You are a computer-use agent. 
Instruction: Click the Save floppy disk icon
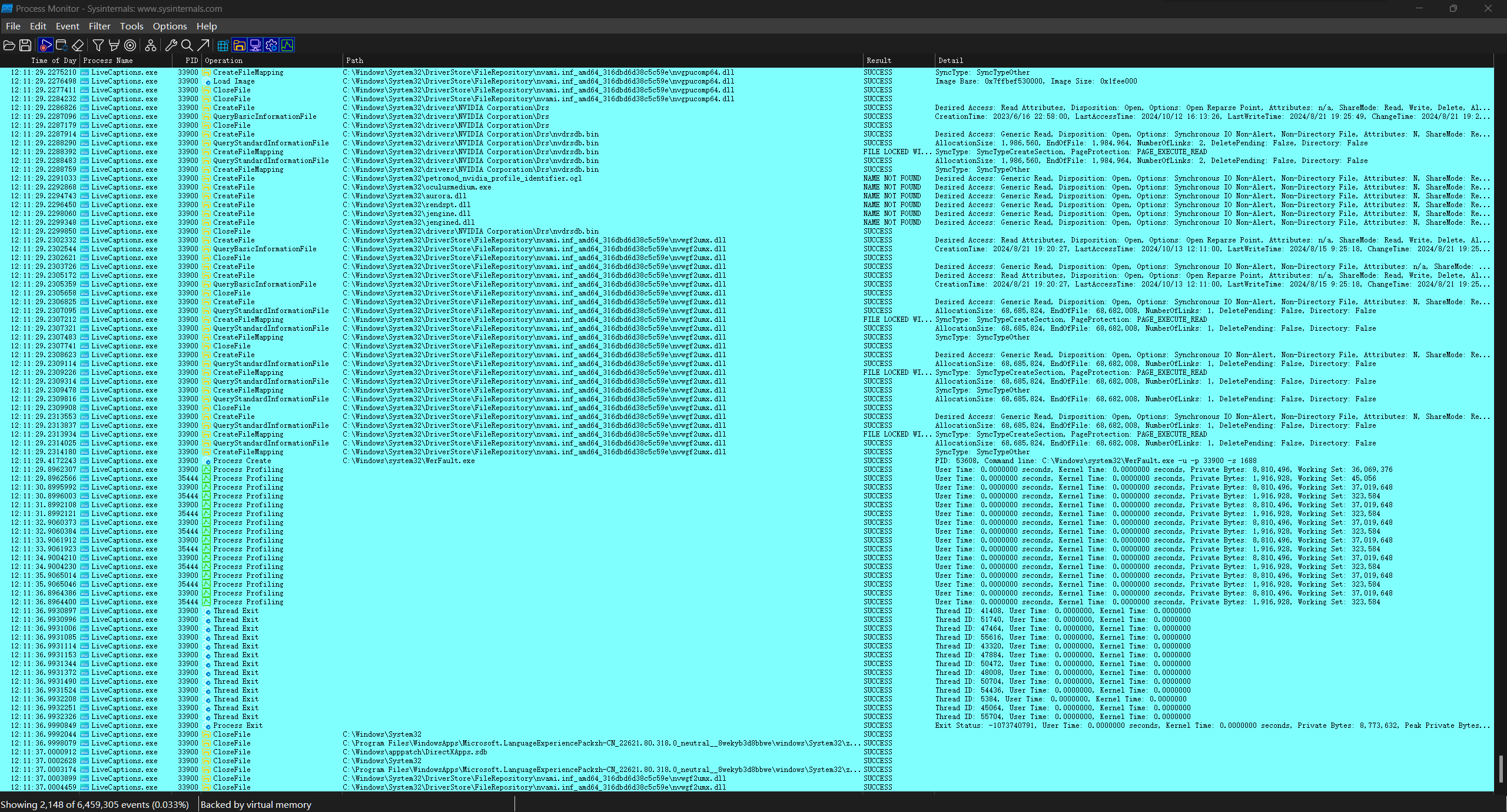(25, 45)
